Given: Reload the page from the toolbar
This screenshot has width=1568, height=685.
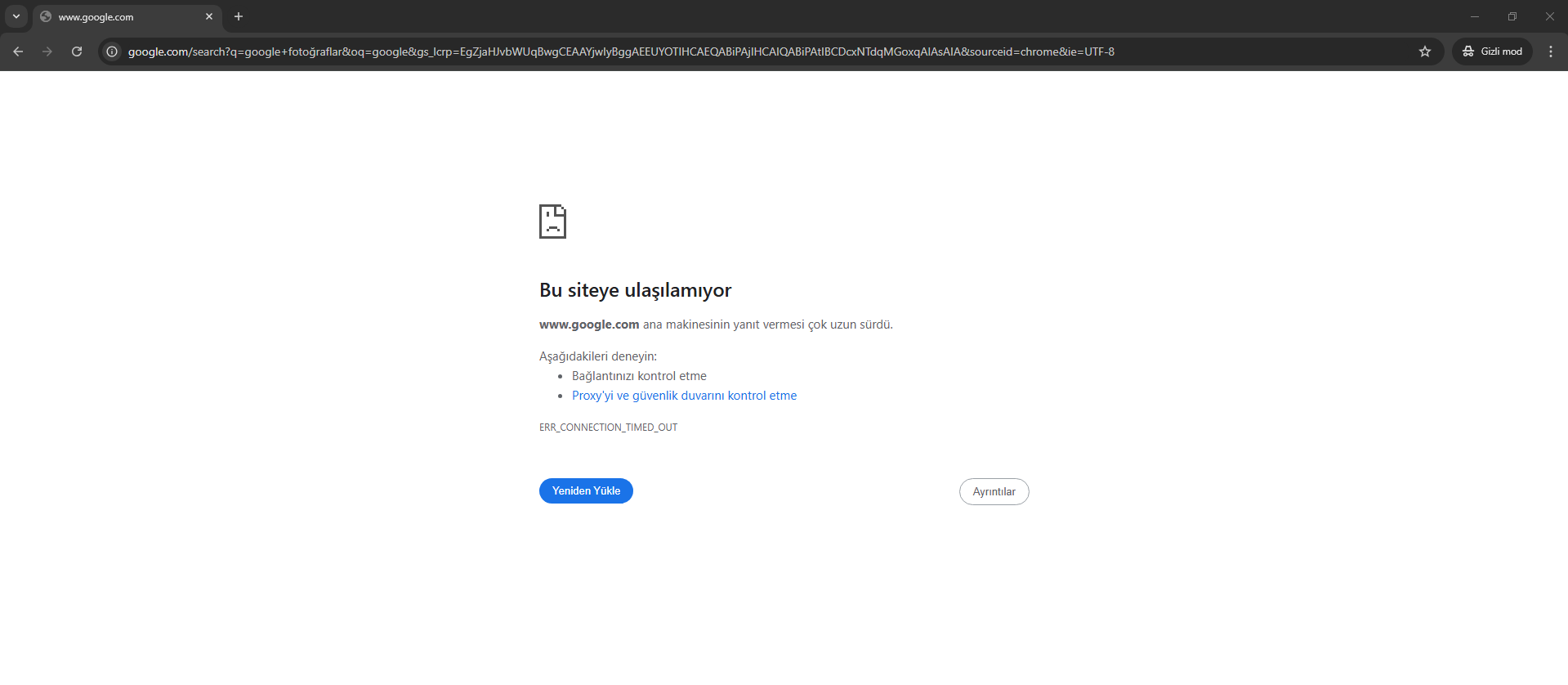Looking at the screenshot, I should click(x=77, y=51).
